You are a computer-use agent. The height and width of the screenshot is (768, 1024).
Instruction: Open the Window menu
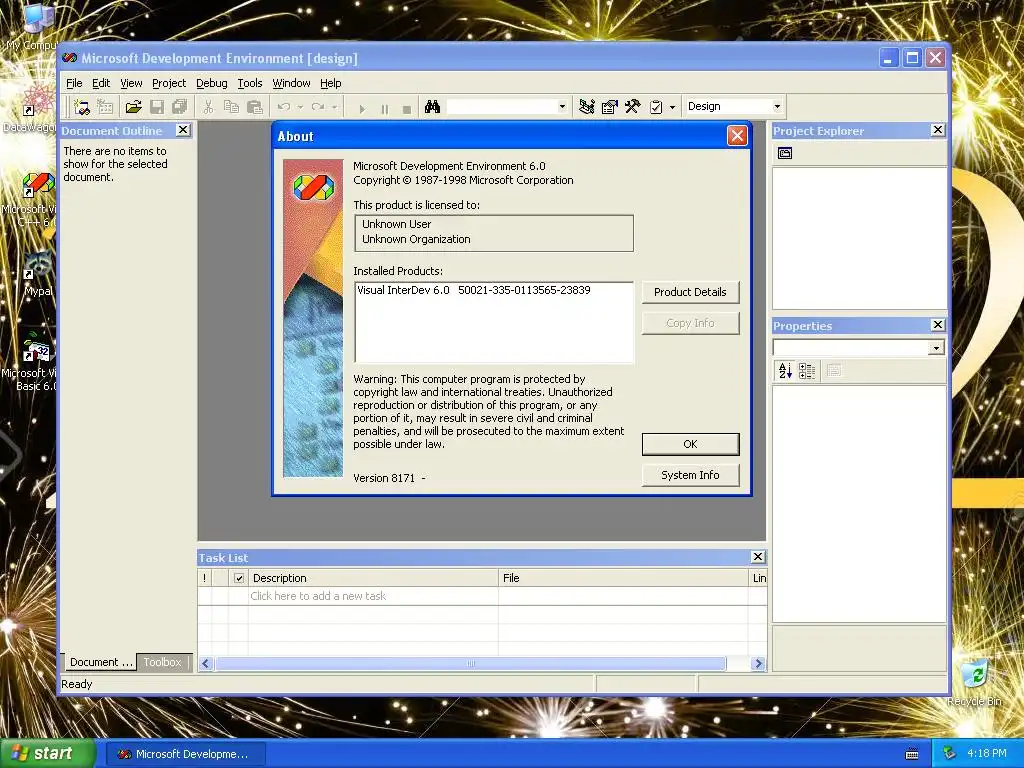coord(291,84)
